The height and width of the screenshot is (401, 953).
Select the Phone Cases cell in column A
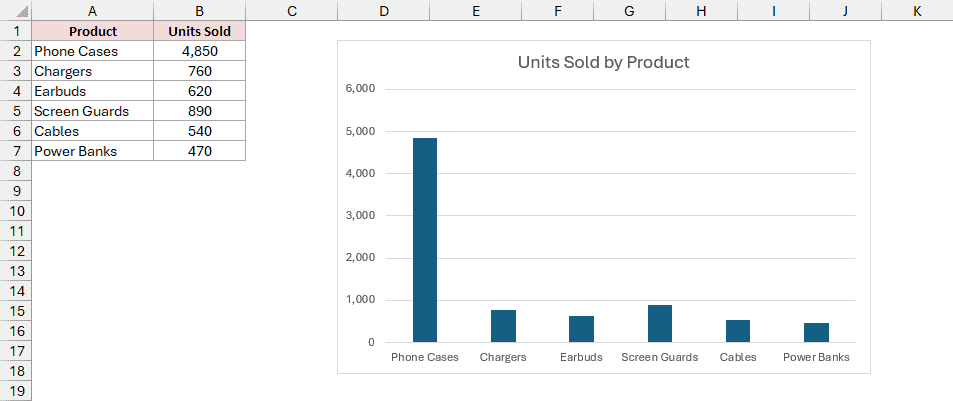pyautogui.click(x=92, y=51)
